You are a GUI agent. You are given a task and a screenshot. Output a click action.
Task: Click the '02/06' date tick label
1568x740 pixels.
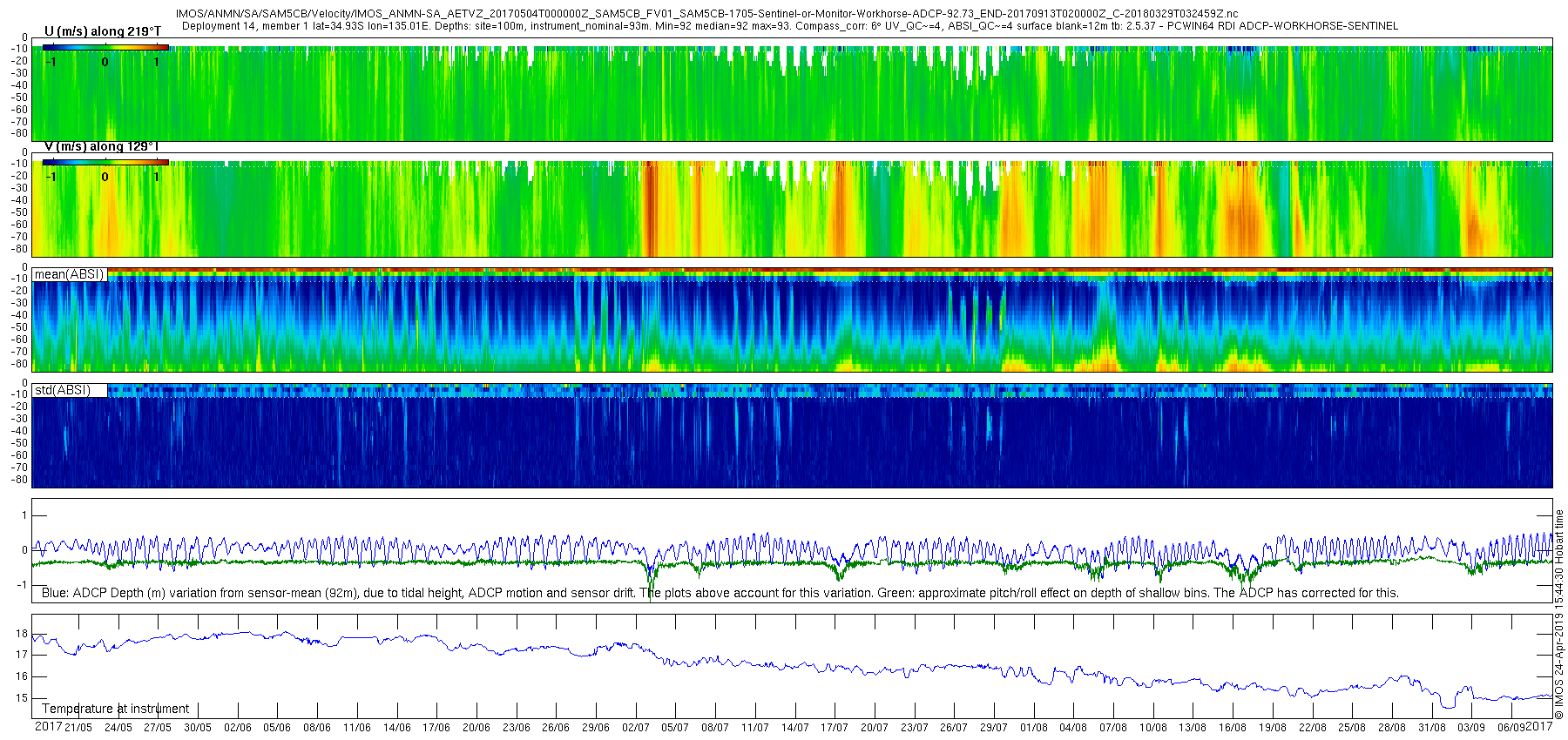(x=238, y=728)
